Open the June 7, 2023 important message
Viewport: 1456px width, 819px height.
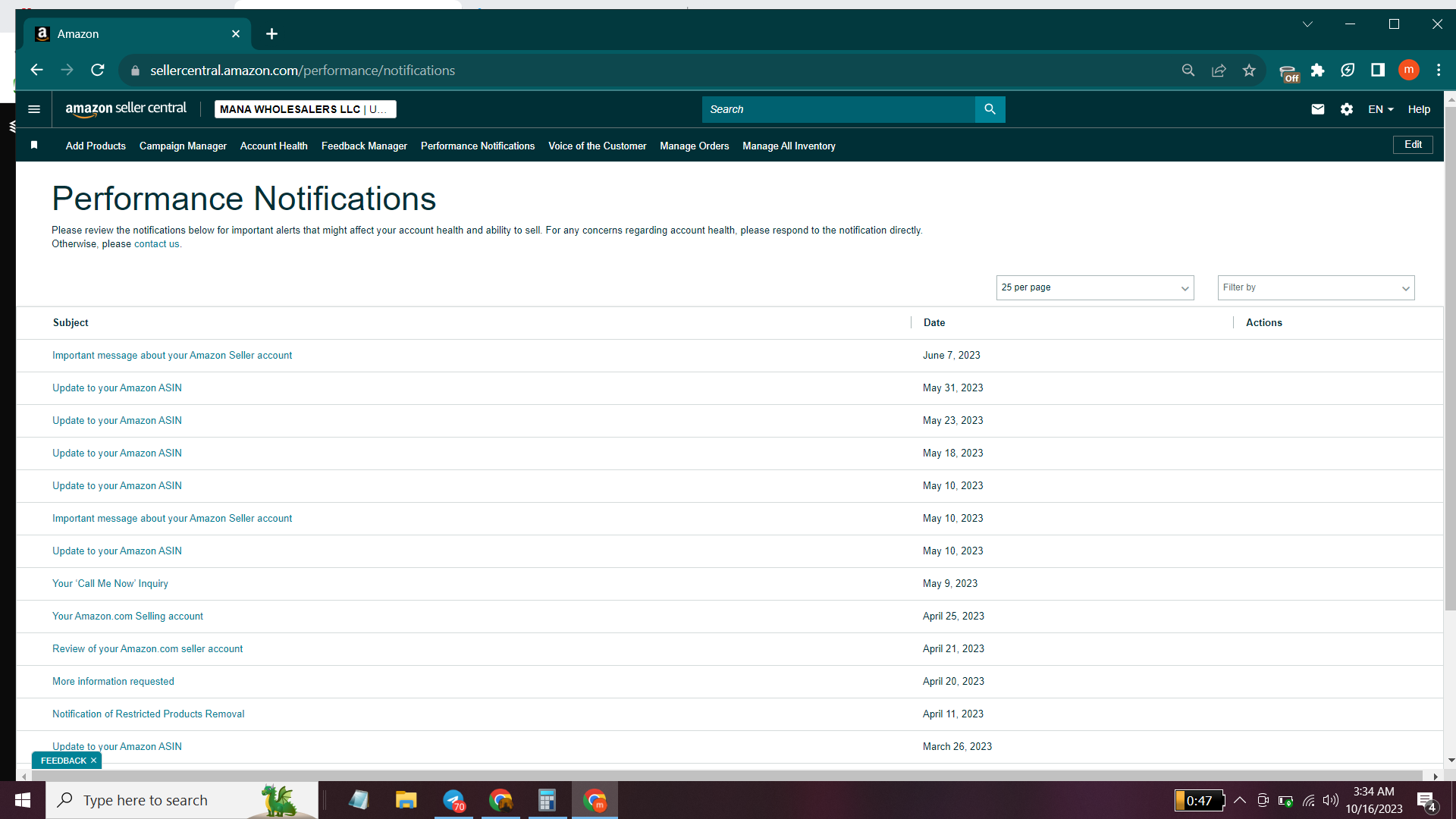coord(172,356)
